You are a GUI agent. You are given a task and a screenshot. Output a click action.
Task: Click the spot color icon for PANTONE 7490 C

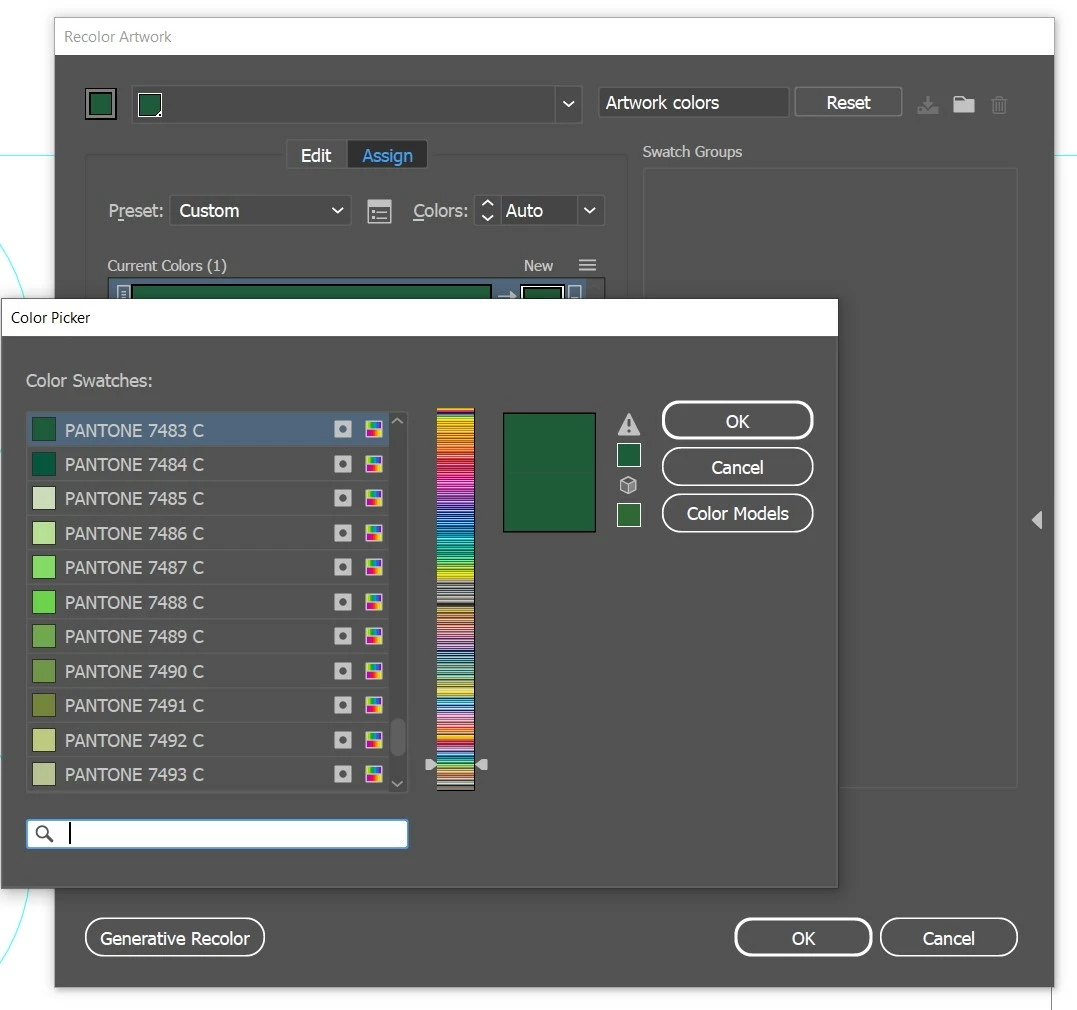coord(343,671)
